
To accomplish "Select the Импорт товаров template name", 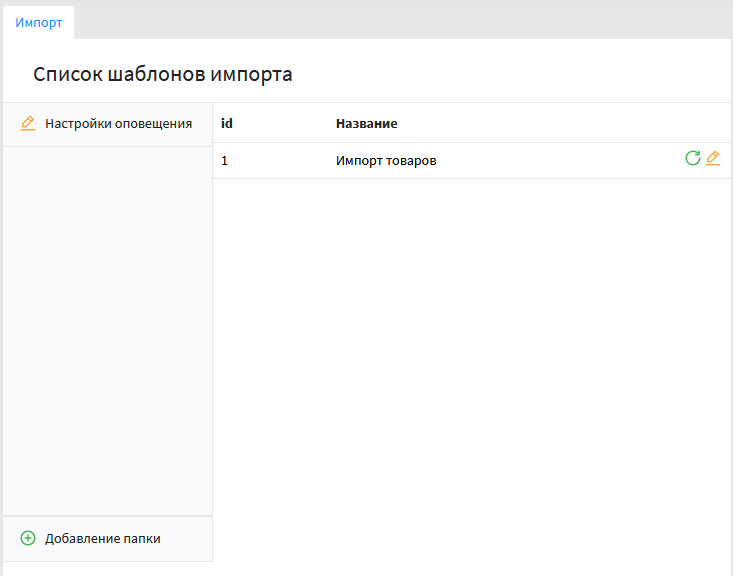I will tap(386, 161).
